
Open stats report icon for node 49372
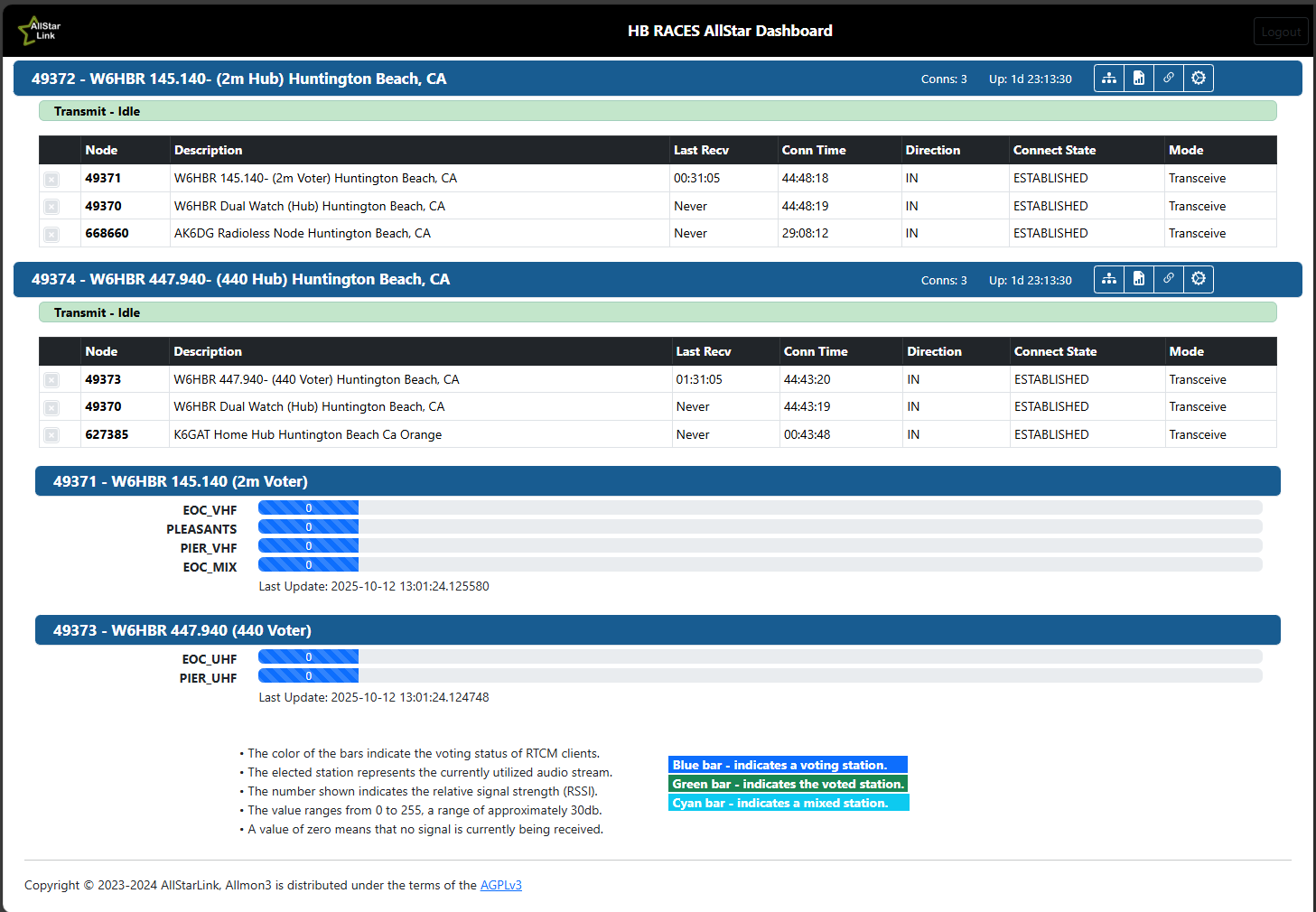pos(1139,79)
